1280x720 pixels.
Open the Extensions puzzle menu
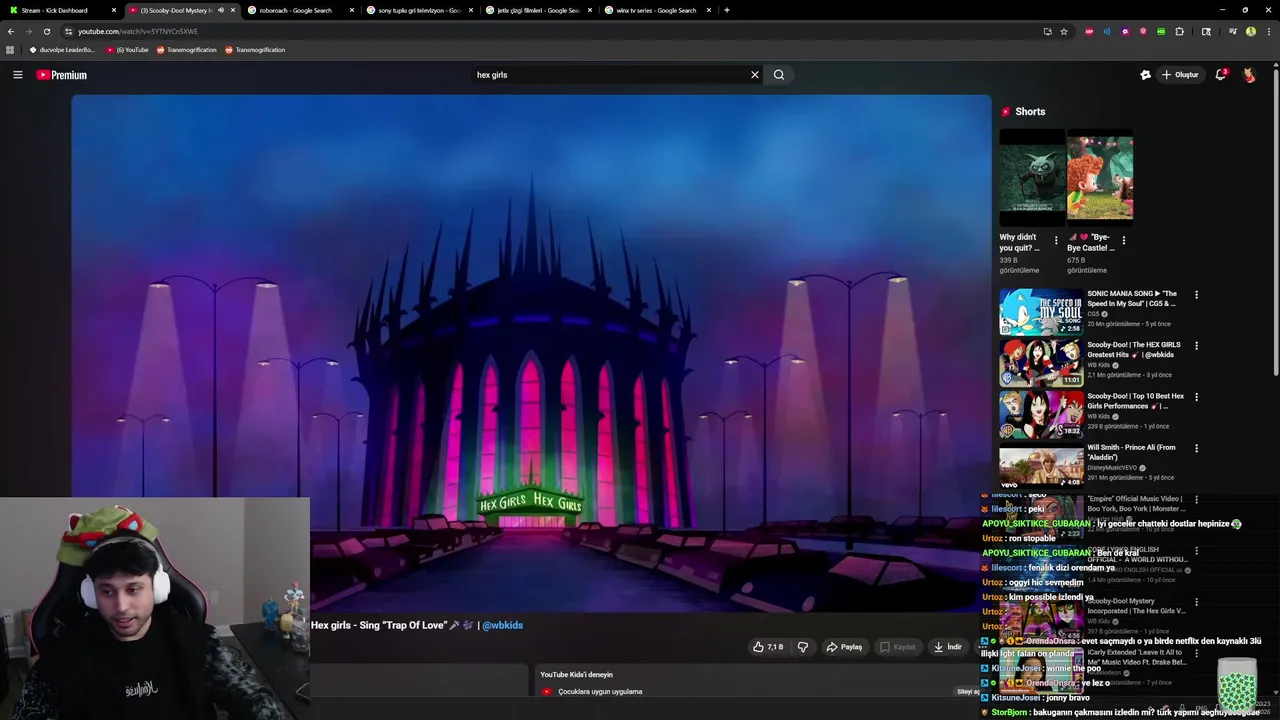click(x=1180, y=31)
